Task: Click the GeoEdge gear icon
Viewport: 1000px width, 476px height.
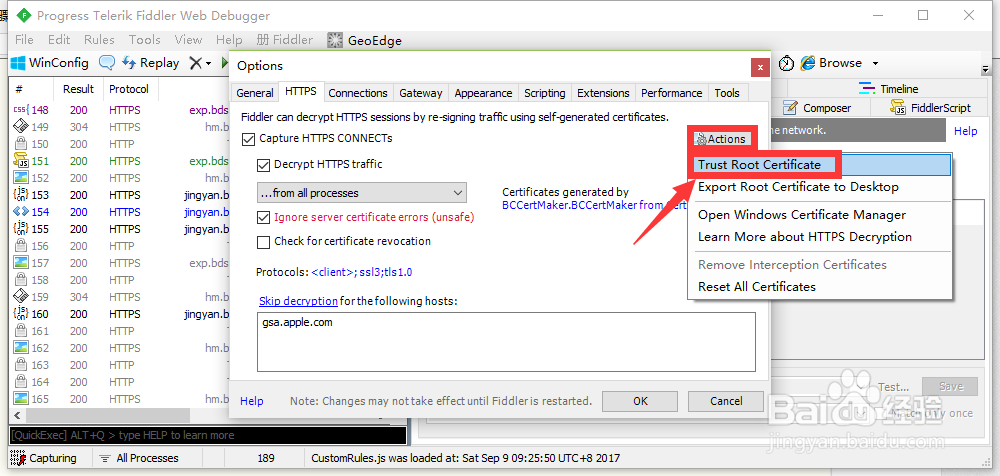Action: coord(335,40)
